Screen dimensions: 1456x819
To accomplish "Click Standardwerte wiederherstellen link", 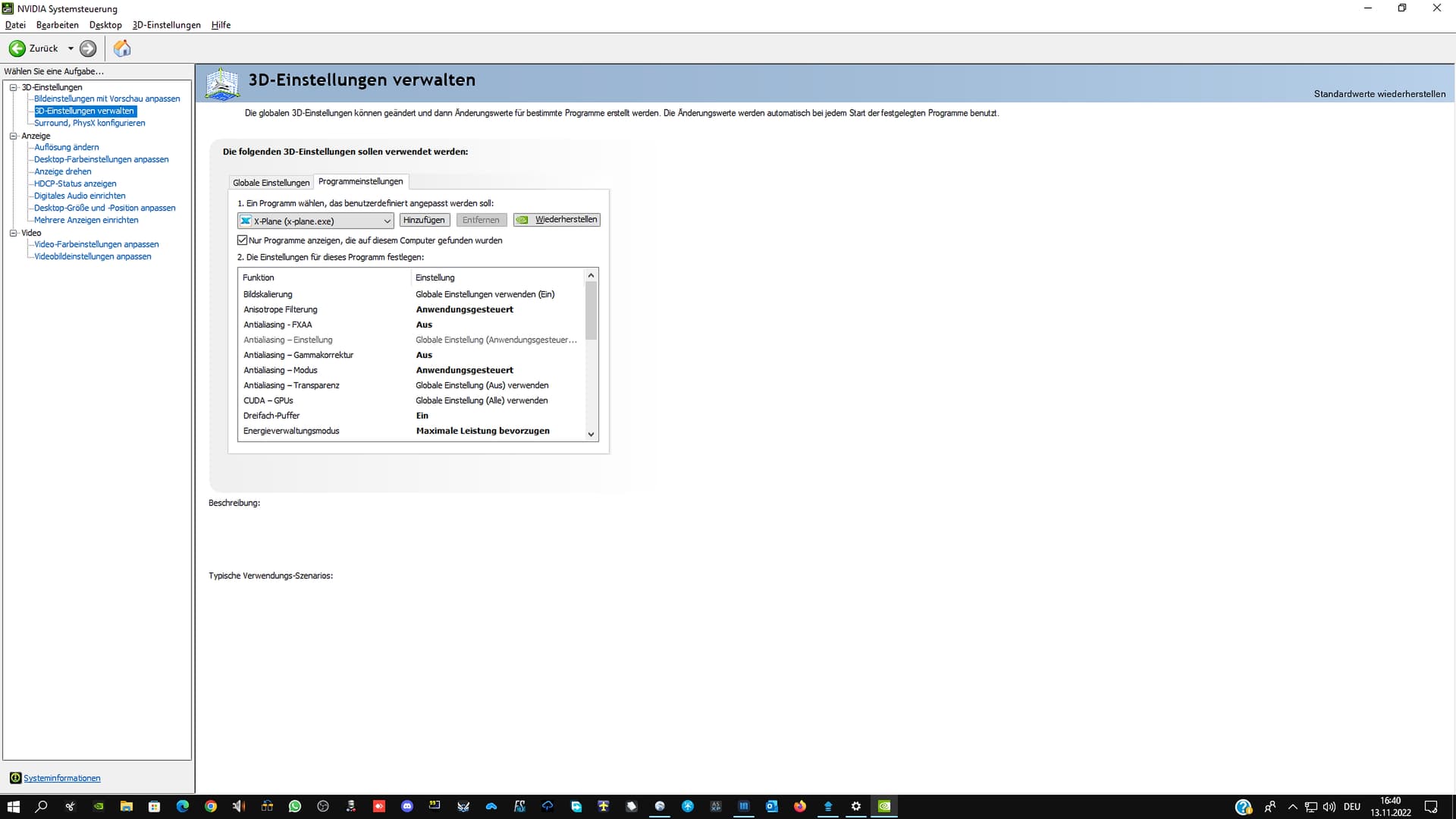I will pos(1379,94).
